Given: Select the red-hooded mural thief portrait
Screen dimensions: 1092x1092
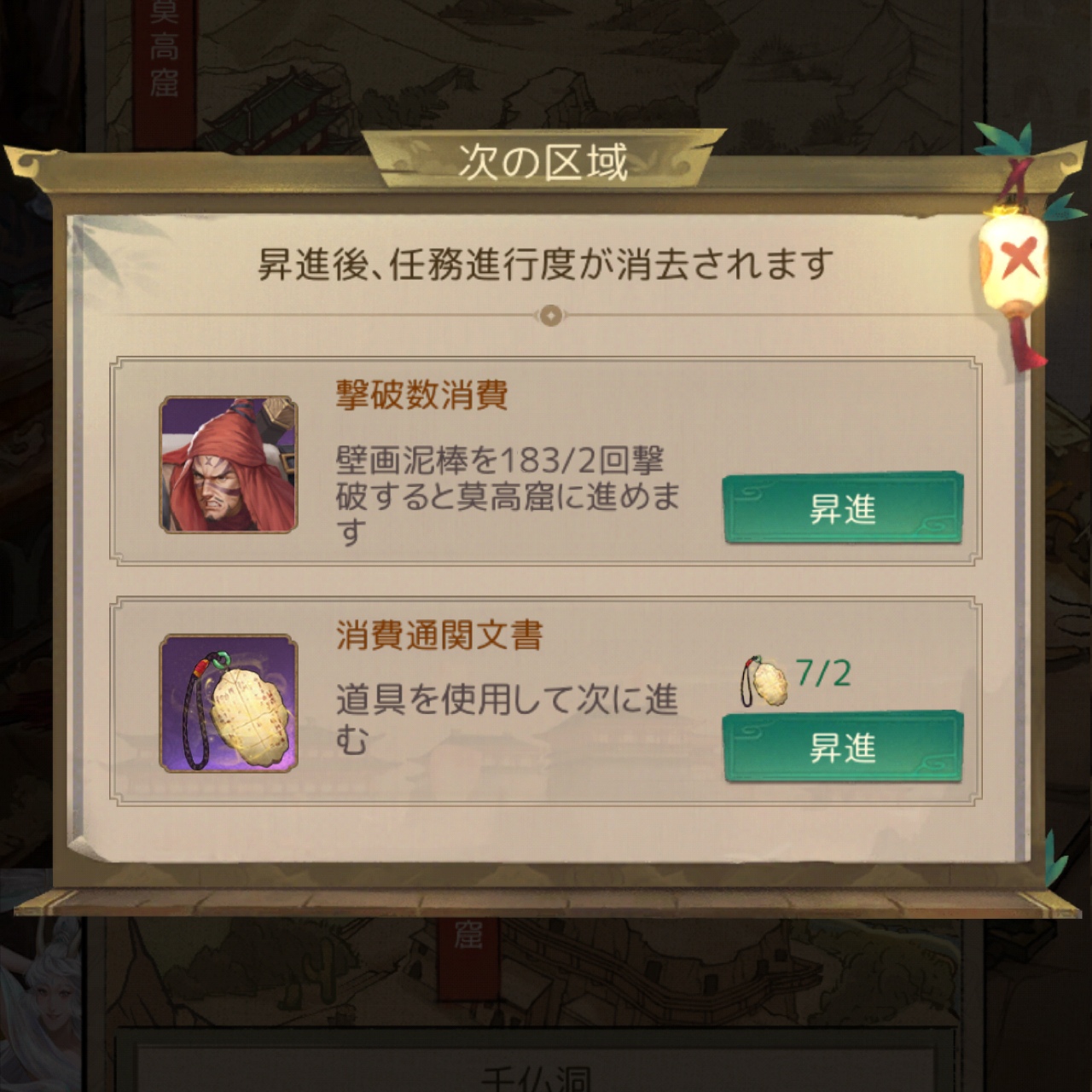Looking at the screenshot, I should (x=229, y=464).
